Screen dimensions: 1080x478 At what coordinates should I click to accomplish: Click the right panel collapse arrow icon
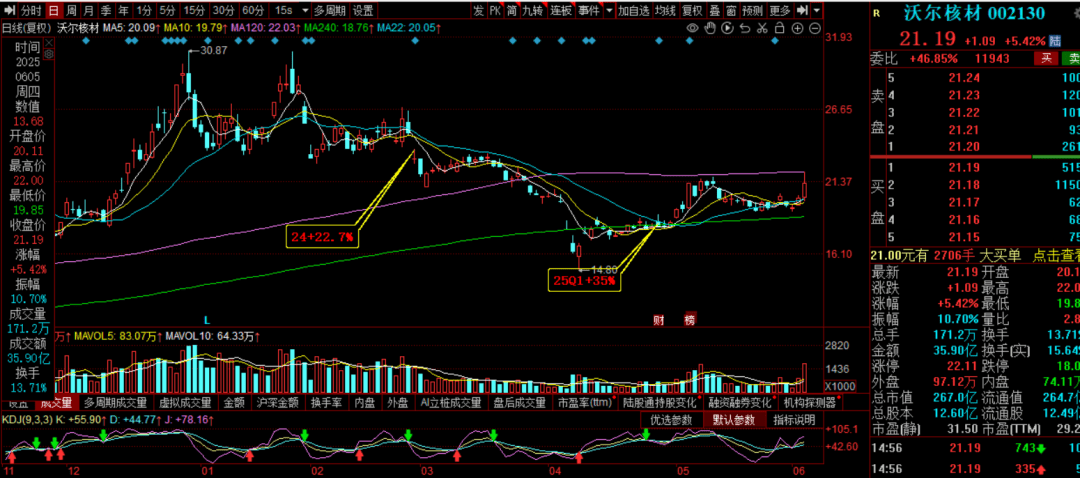pos(802,10)
